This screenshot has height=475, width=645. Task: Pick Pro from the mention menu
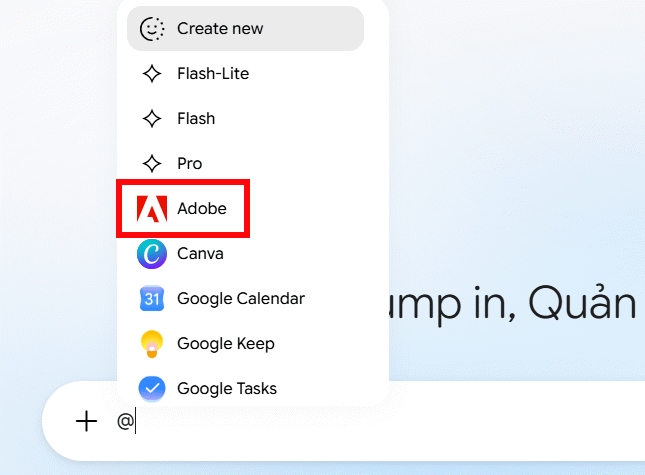(x=245, y=163)
